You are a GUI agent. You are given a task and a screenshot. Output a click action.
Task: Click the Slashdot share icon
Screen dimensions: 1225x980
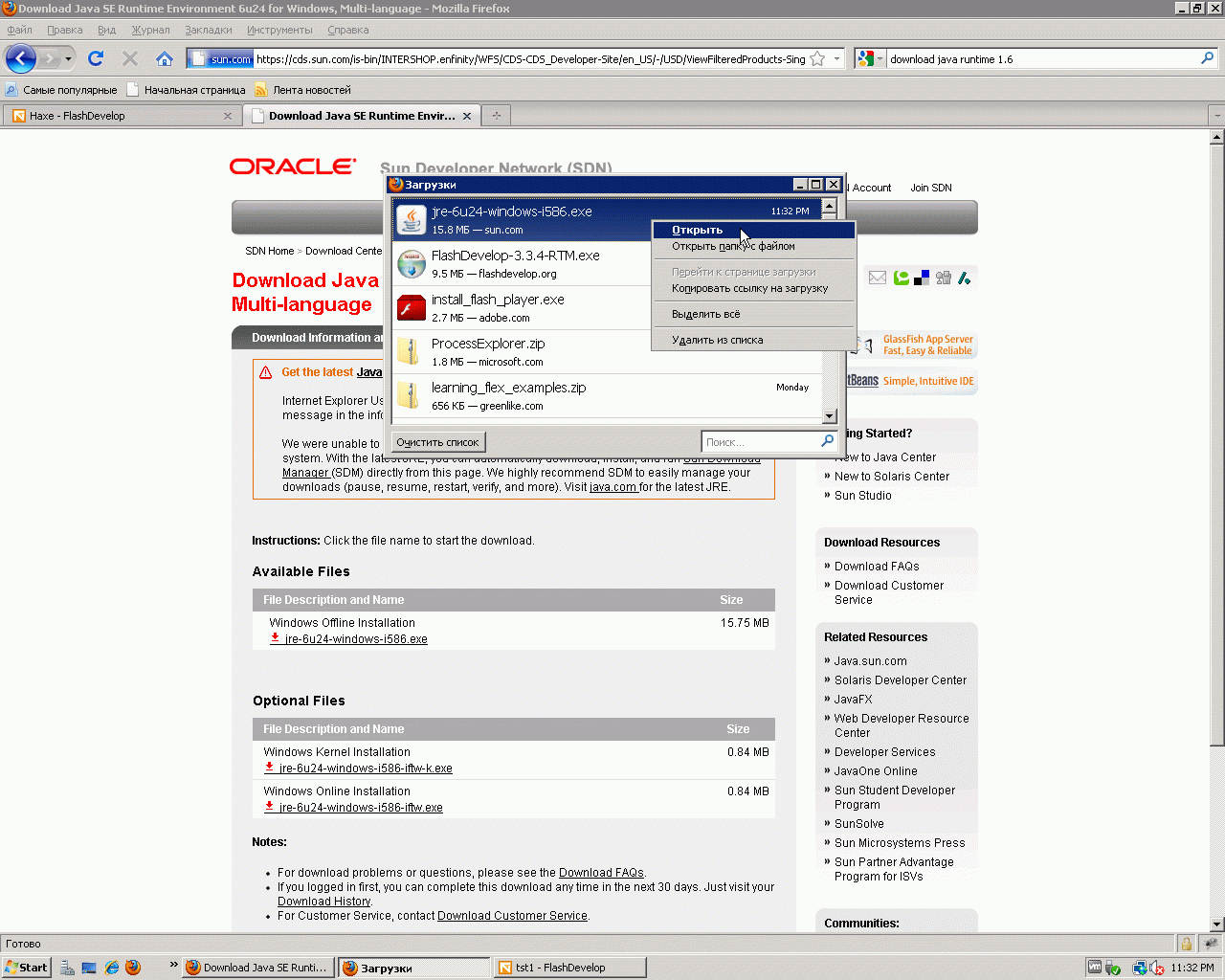(965, 278)
